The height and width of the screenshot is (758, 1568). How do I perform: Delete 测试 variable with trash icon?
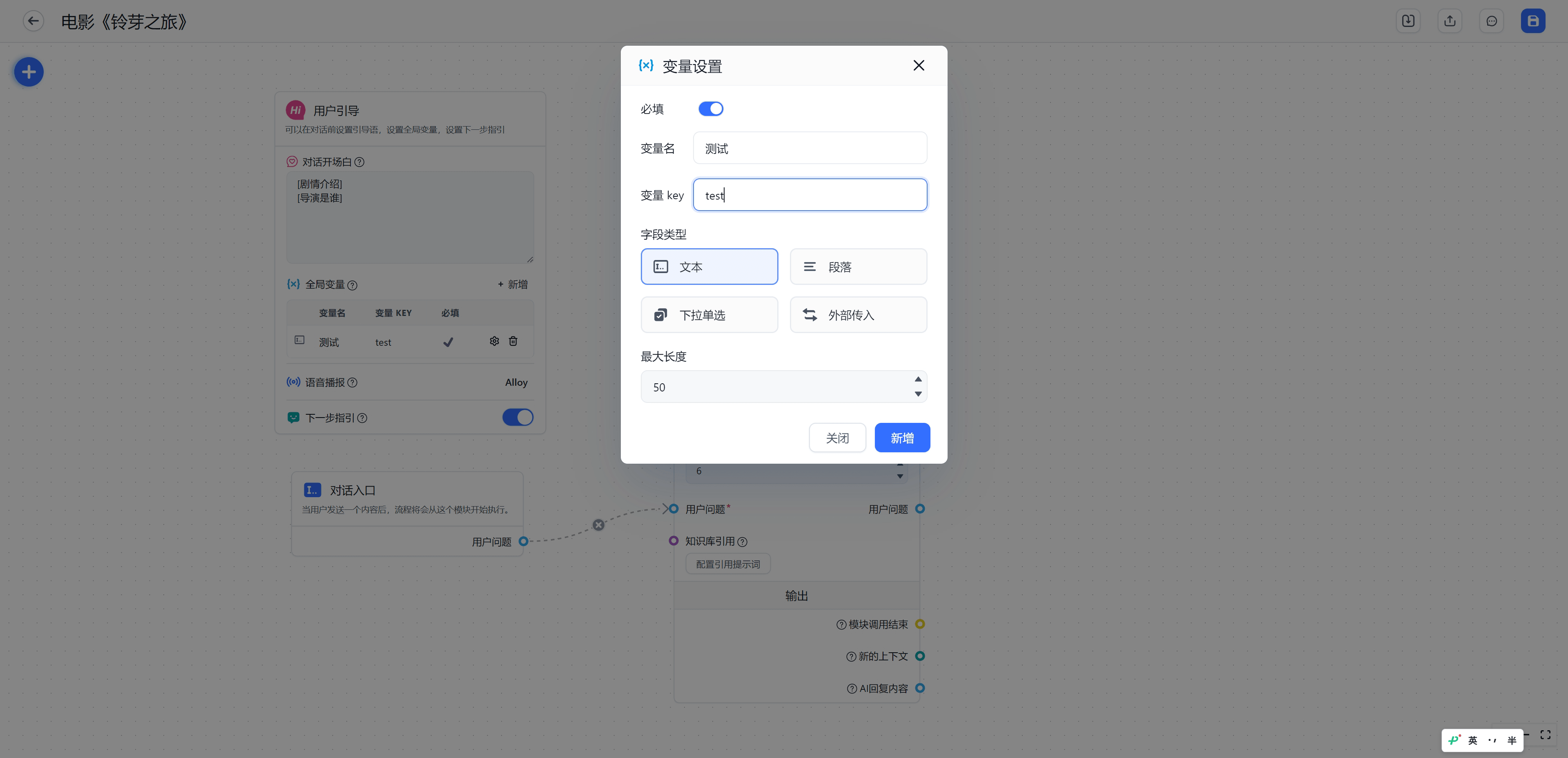513,341
